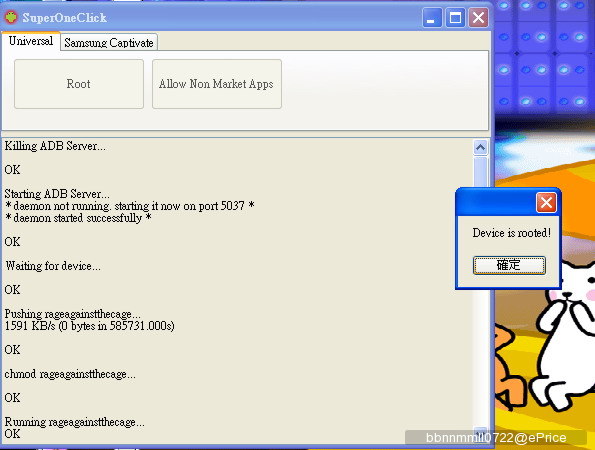Click the Root button

pyautogui.click(x=79, y=84)
